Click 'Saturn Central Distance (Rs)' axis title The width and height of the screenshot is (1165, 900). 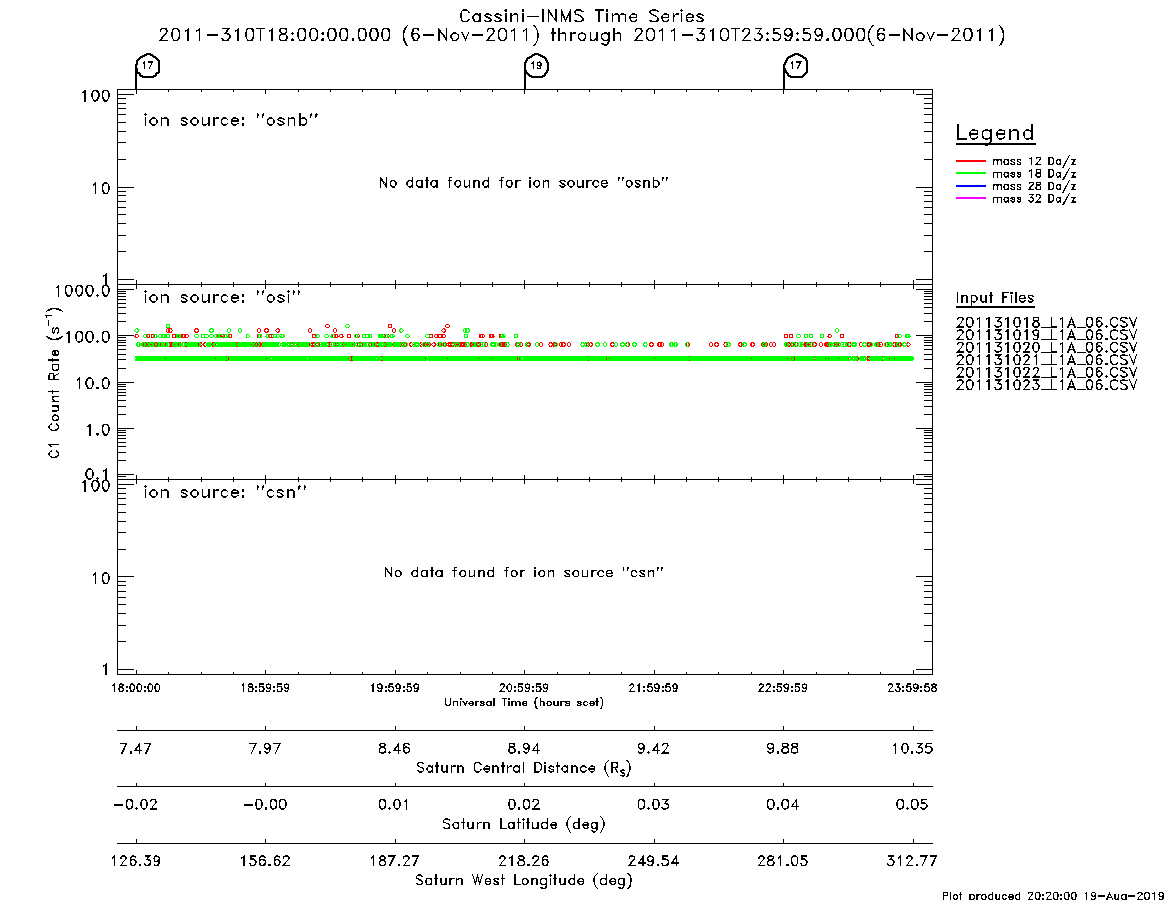tap(524, 768)
